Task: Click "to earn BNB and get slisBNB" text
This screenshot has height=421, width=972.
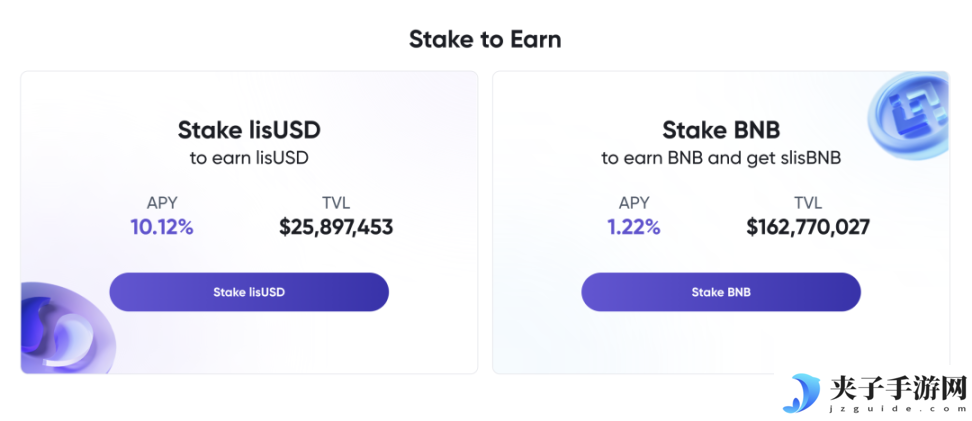Action: tap(721, 158)
